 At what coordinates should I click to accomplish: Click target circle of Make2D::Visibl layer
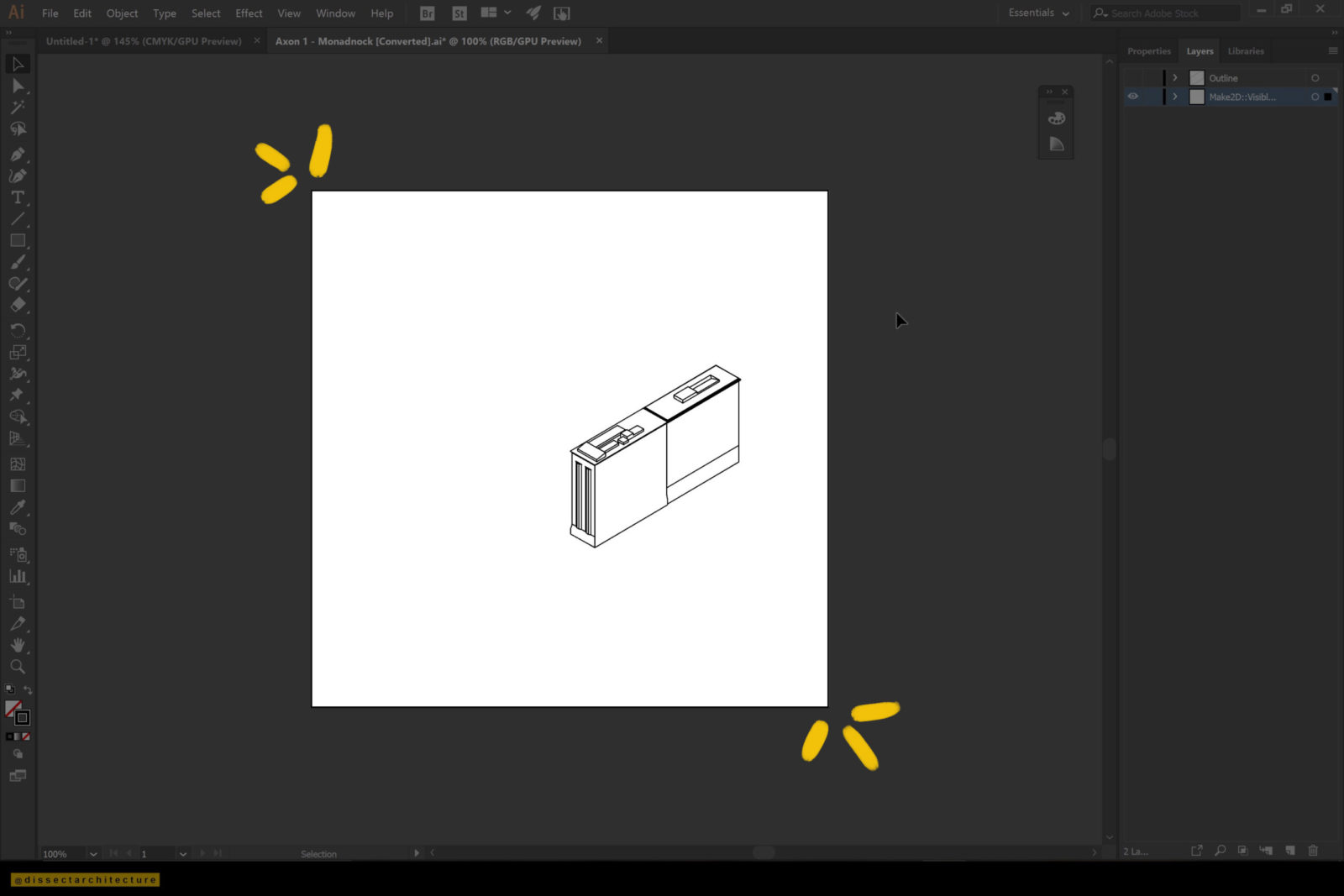(x=1315, y=97)
